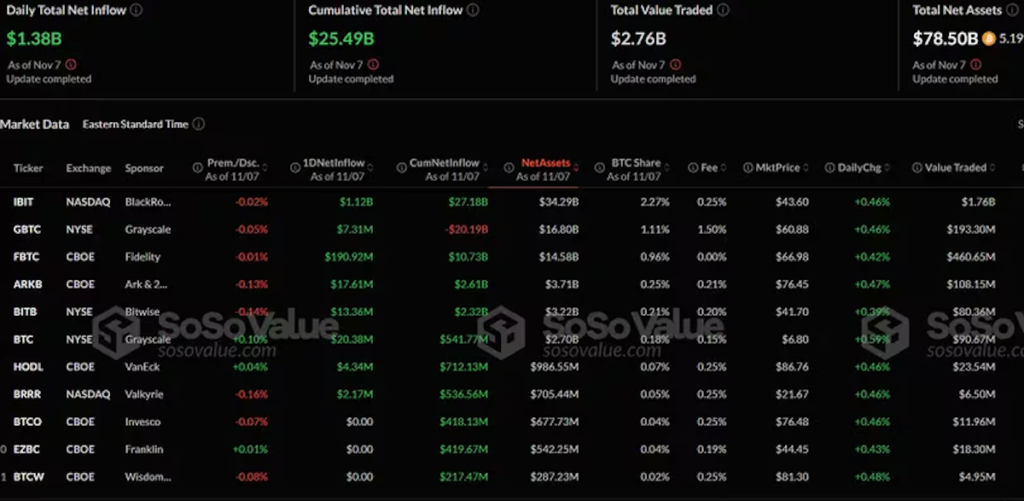The height and width of the screenshot is (501, 1024).
Task: Click info icon before Prem./Dsc. column header
Action: point(197,168)
